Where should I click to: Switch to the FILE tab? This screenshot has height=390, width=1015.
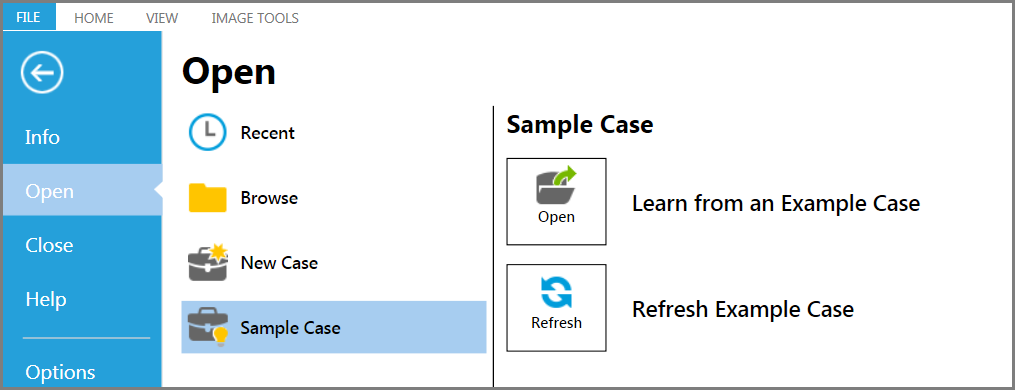pyautogui.click(x=29, y=17)
